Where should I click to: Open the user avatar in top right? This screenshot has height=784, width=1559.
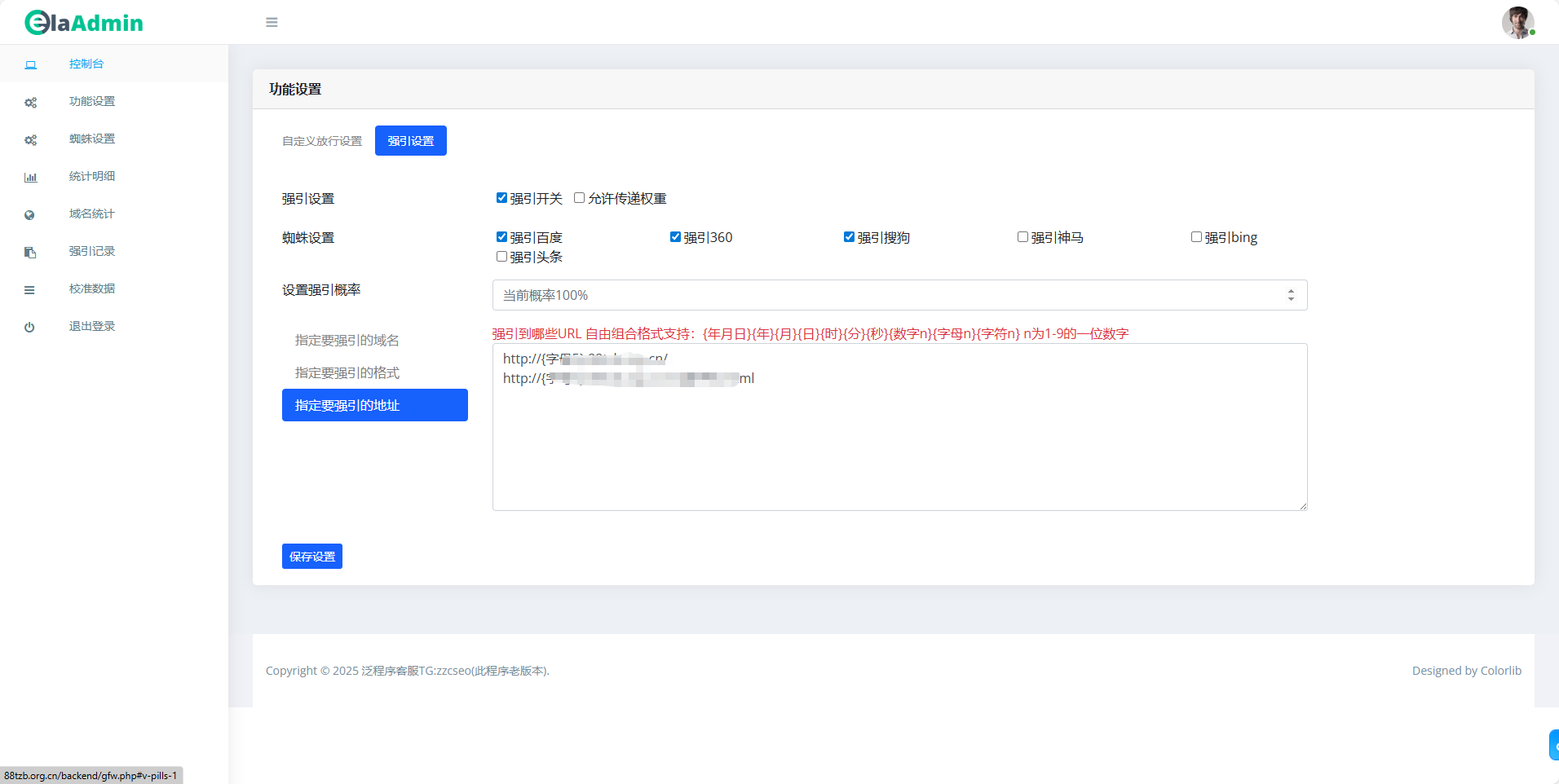[1517, 23]
